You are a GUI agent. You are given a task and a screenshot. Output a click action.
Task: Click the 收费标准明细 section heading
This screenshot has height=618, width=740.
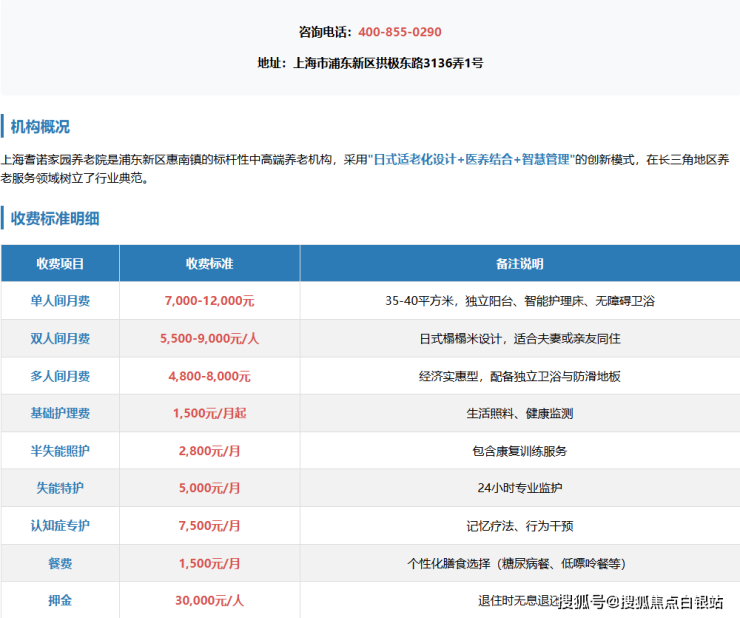[x=55, y=218]
